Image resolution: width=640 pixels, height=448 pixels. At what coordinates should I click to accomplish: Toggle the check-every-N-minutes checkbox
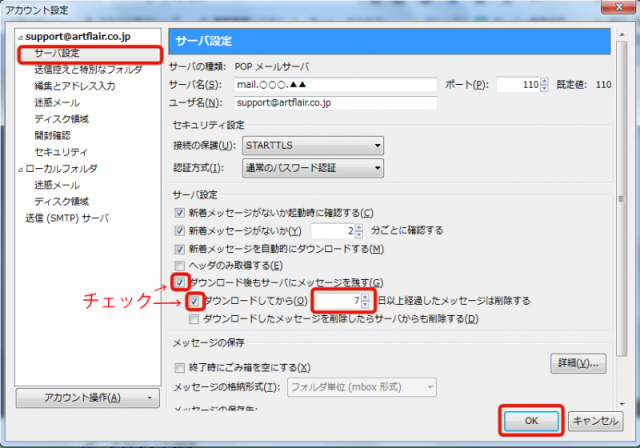click(x=180, y=231)
